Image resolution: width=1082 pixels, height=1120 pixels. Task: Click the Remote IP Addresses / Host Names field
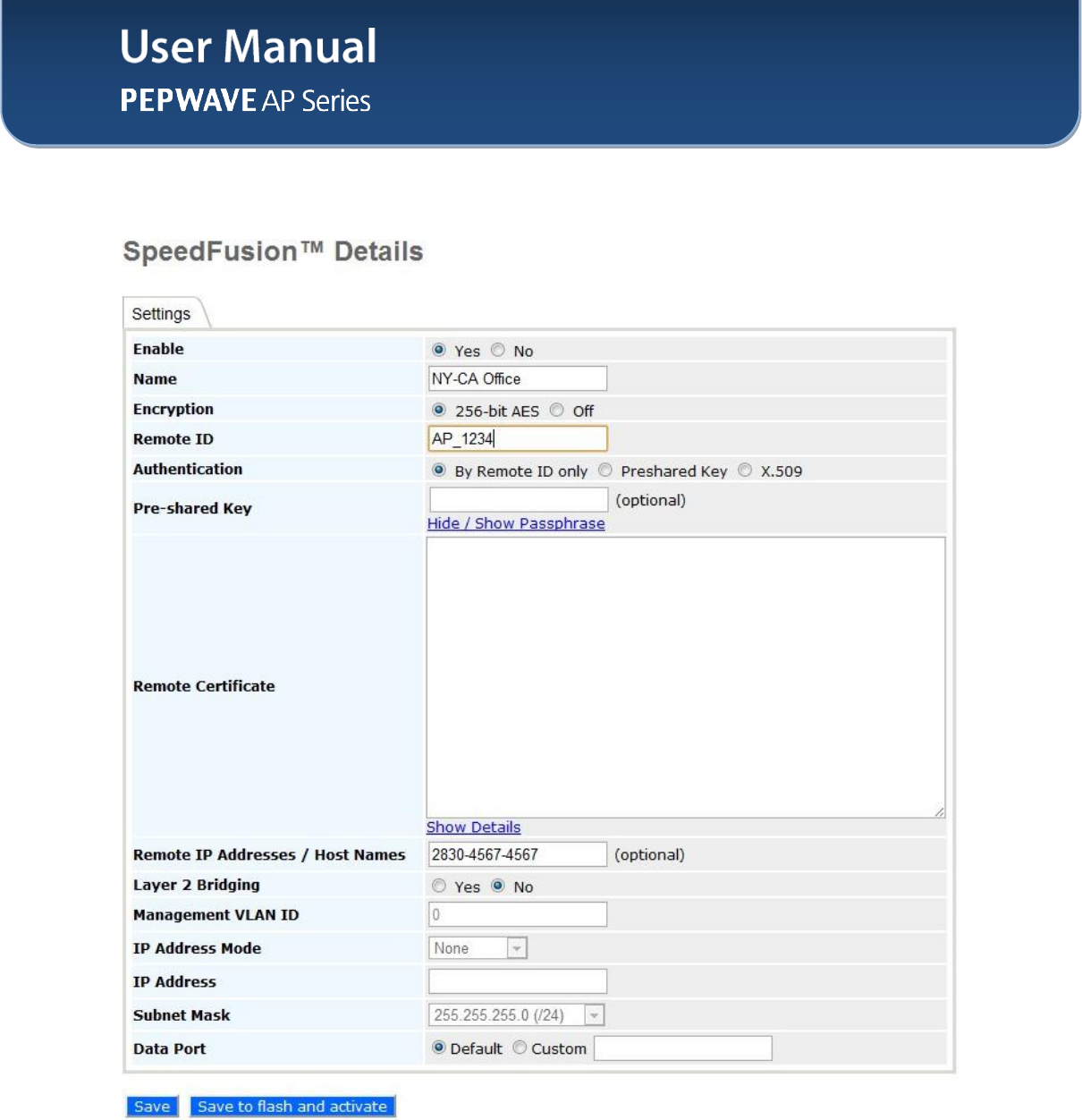(x=518, y=854)
